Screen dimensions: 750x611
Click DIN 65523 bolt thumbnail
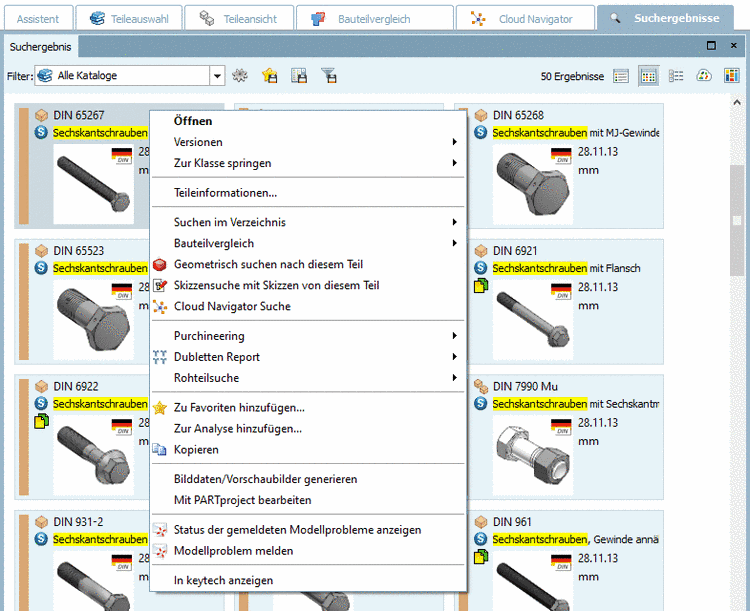94,320
